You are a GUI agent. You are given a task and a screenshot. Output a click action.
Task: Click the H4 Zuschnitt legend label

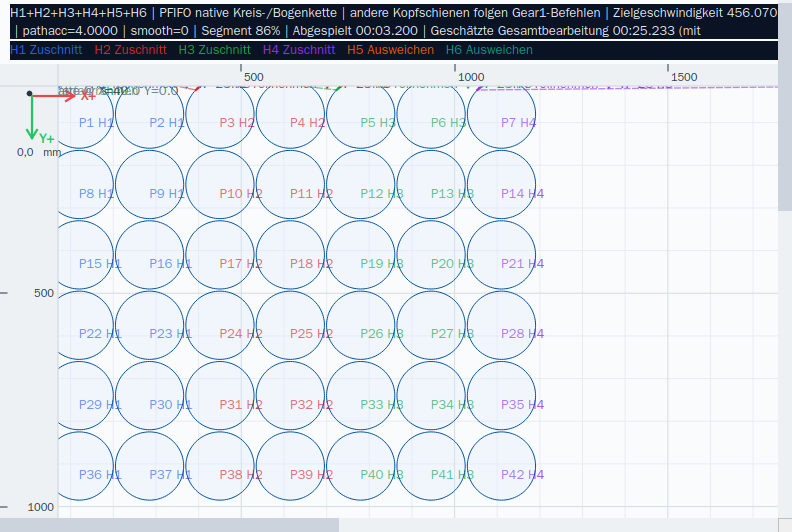[x=299, y=50]
